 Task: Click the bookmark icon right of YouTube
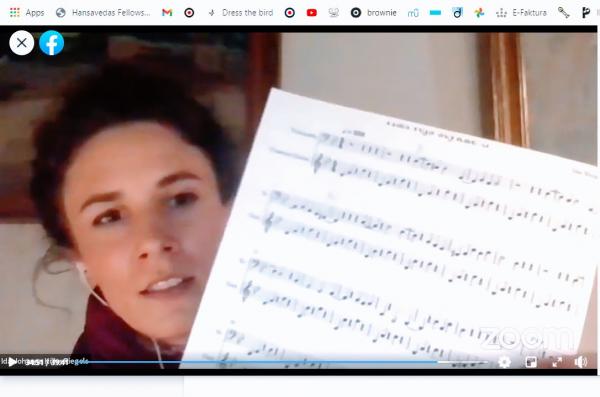click(x=334, y=13)
